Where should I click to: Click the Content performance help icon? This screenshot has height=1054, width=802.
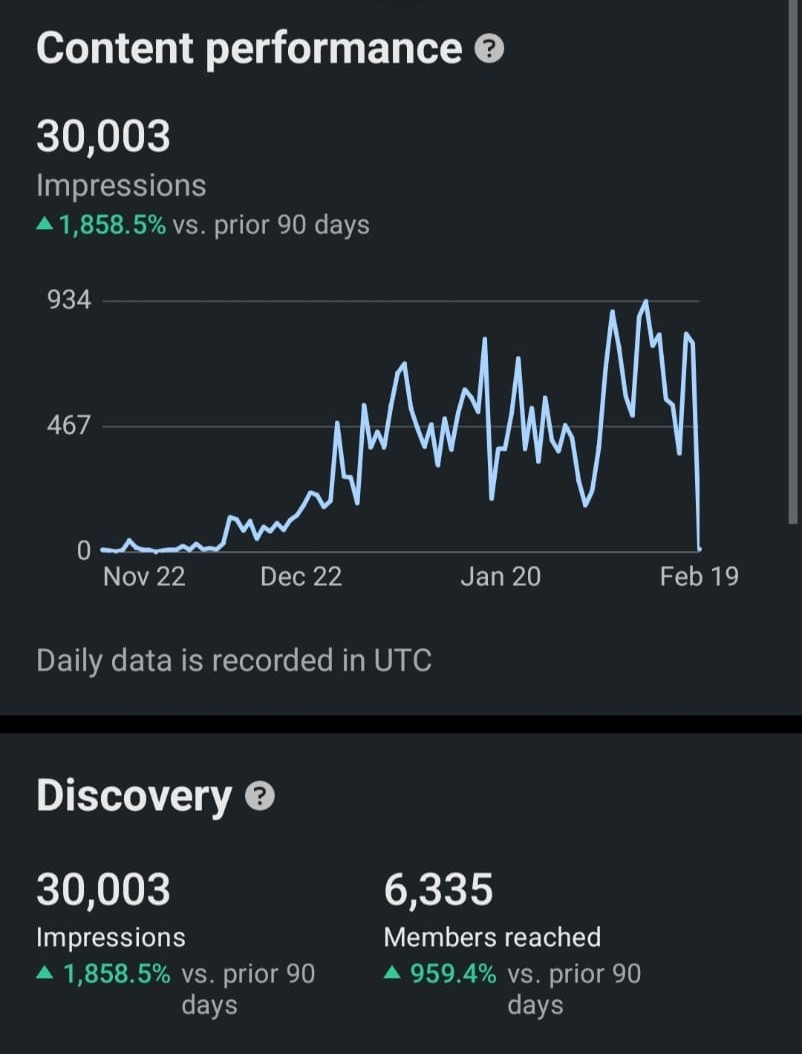point(489,50)
